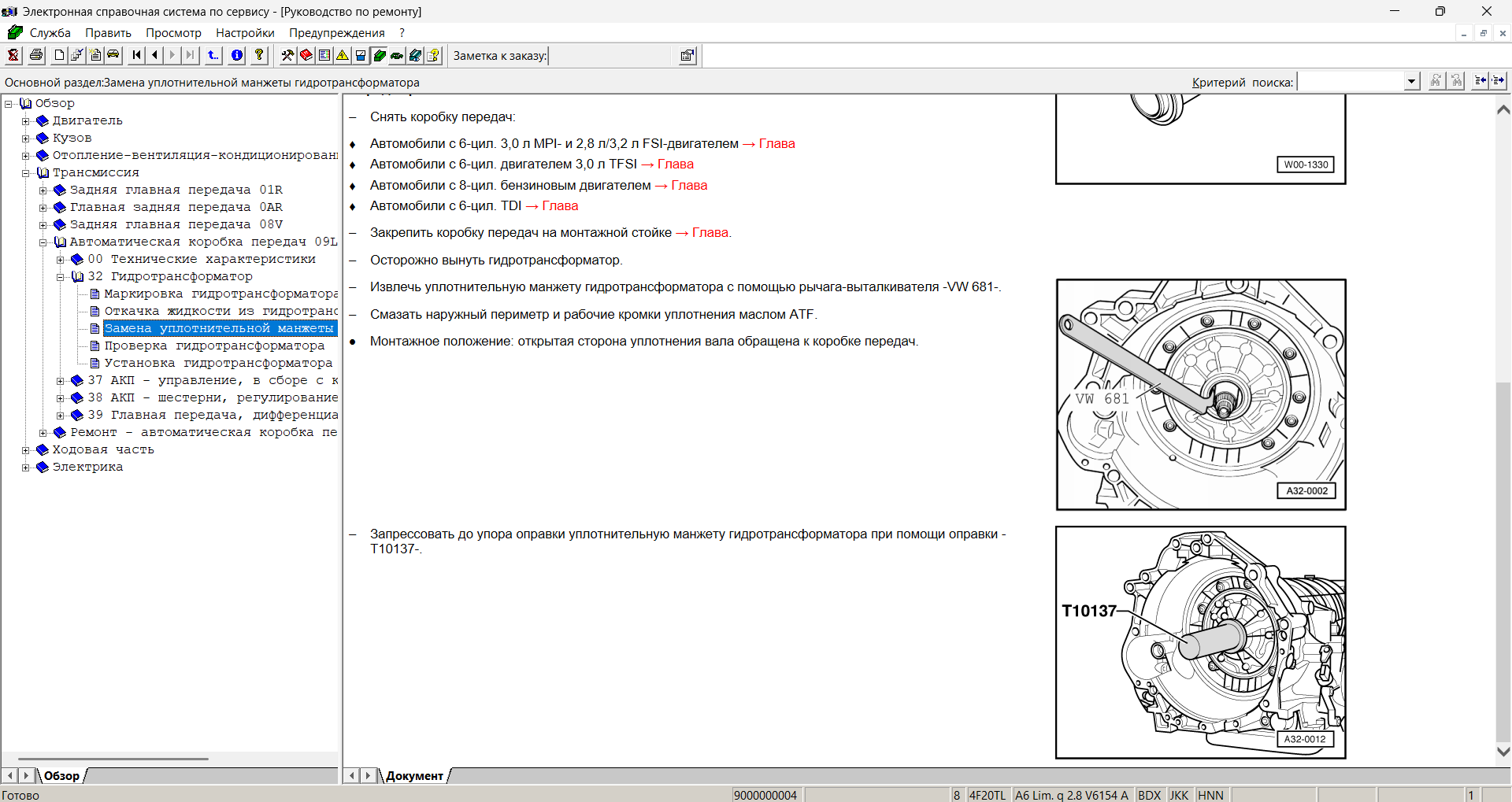Open the Править menu
1512x802 pixels.
coord(108,33)
